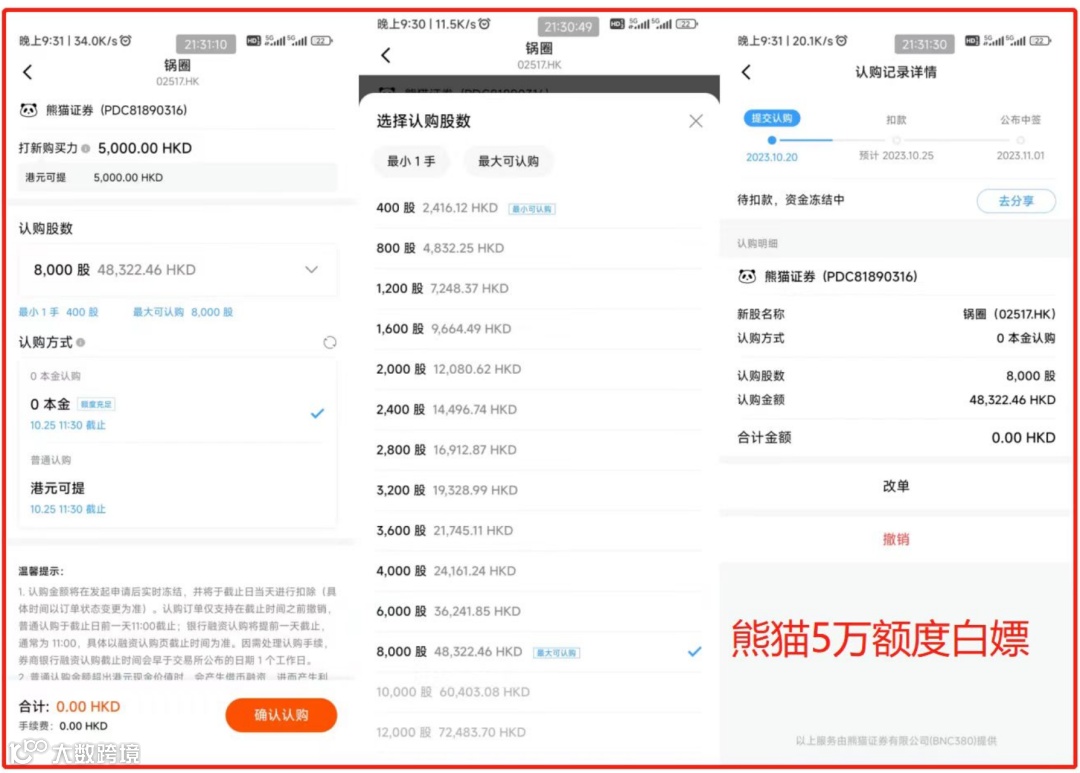
Task: Choose 8,000 股 48,322.46 HKD option
Action: tap(539, 652)
